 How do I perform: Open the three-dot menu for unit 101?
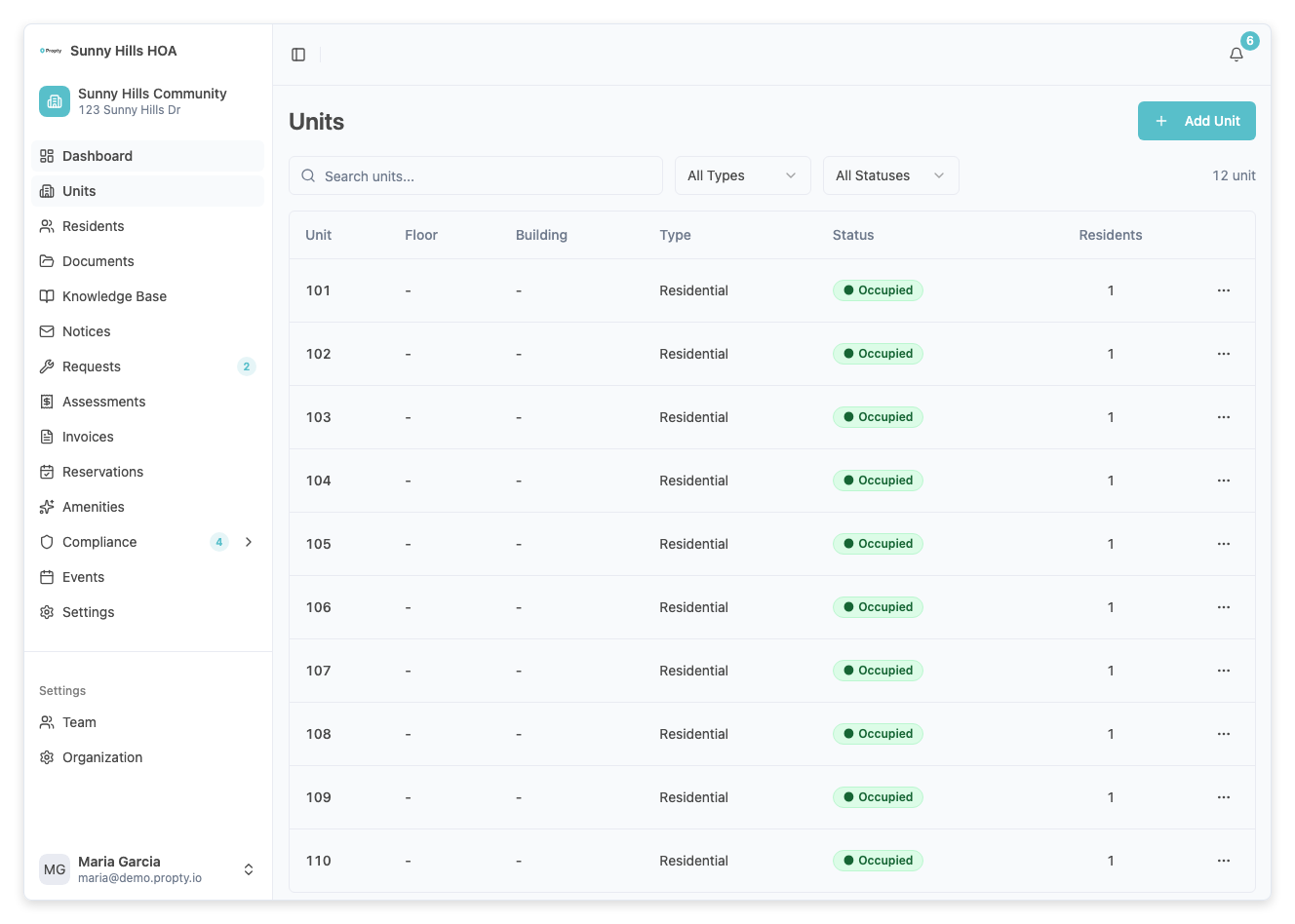click(1223, 290)
